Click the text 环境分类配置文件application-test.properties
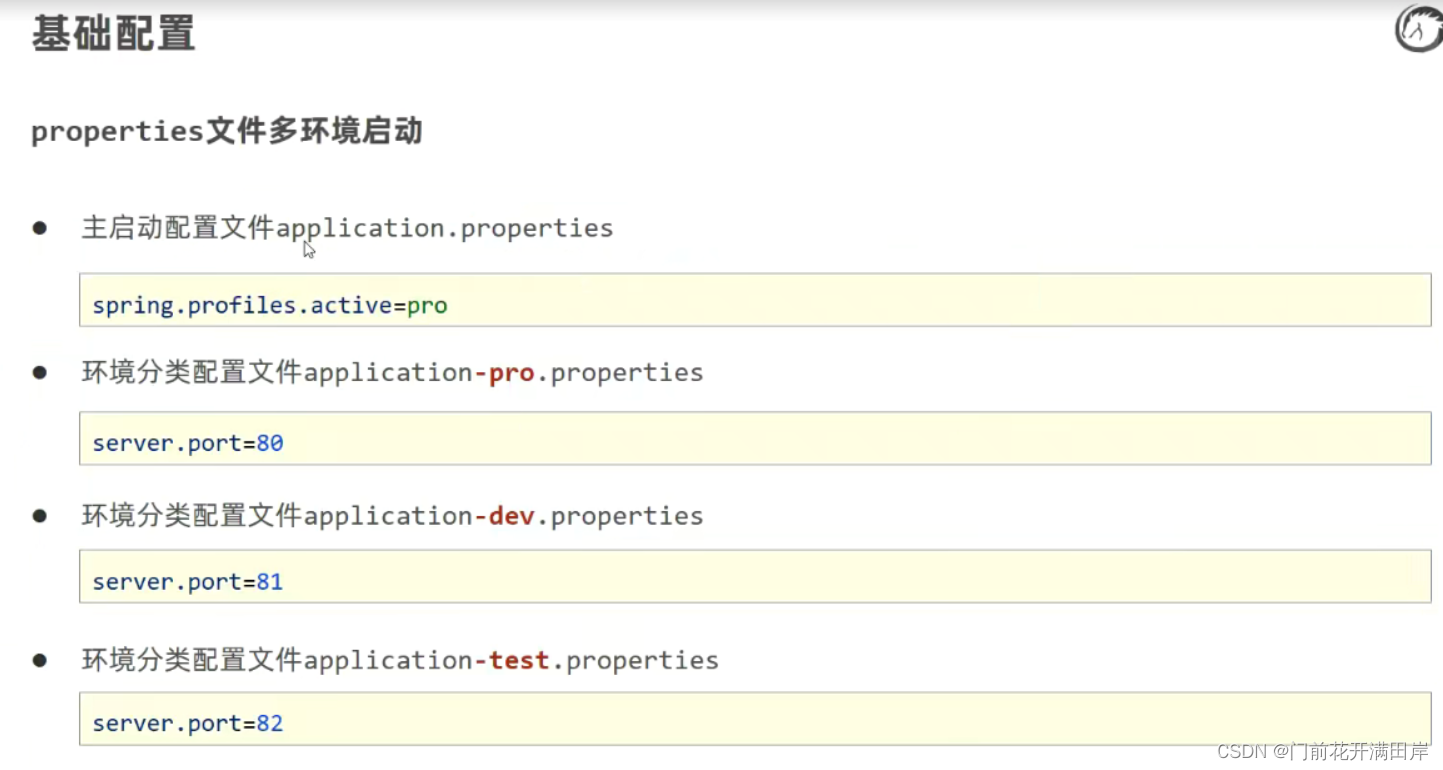This screenshot has width=1443, height=770. [400, 660]
